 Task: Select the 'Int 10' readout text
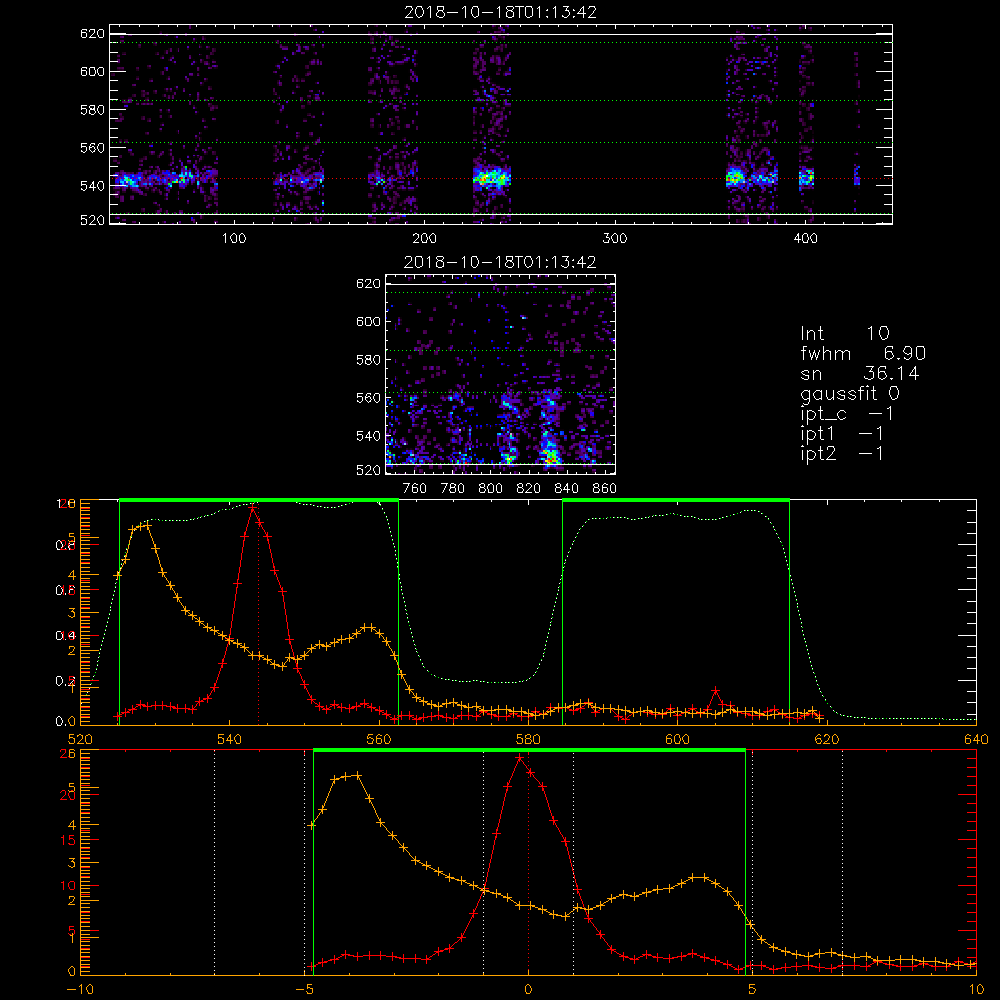tap(844, 333)
